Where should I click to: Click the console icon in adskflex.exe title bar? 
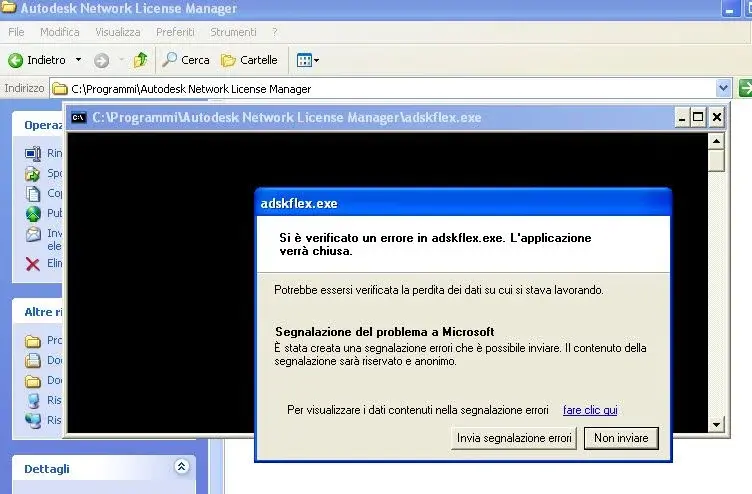[x=79, y=118]
